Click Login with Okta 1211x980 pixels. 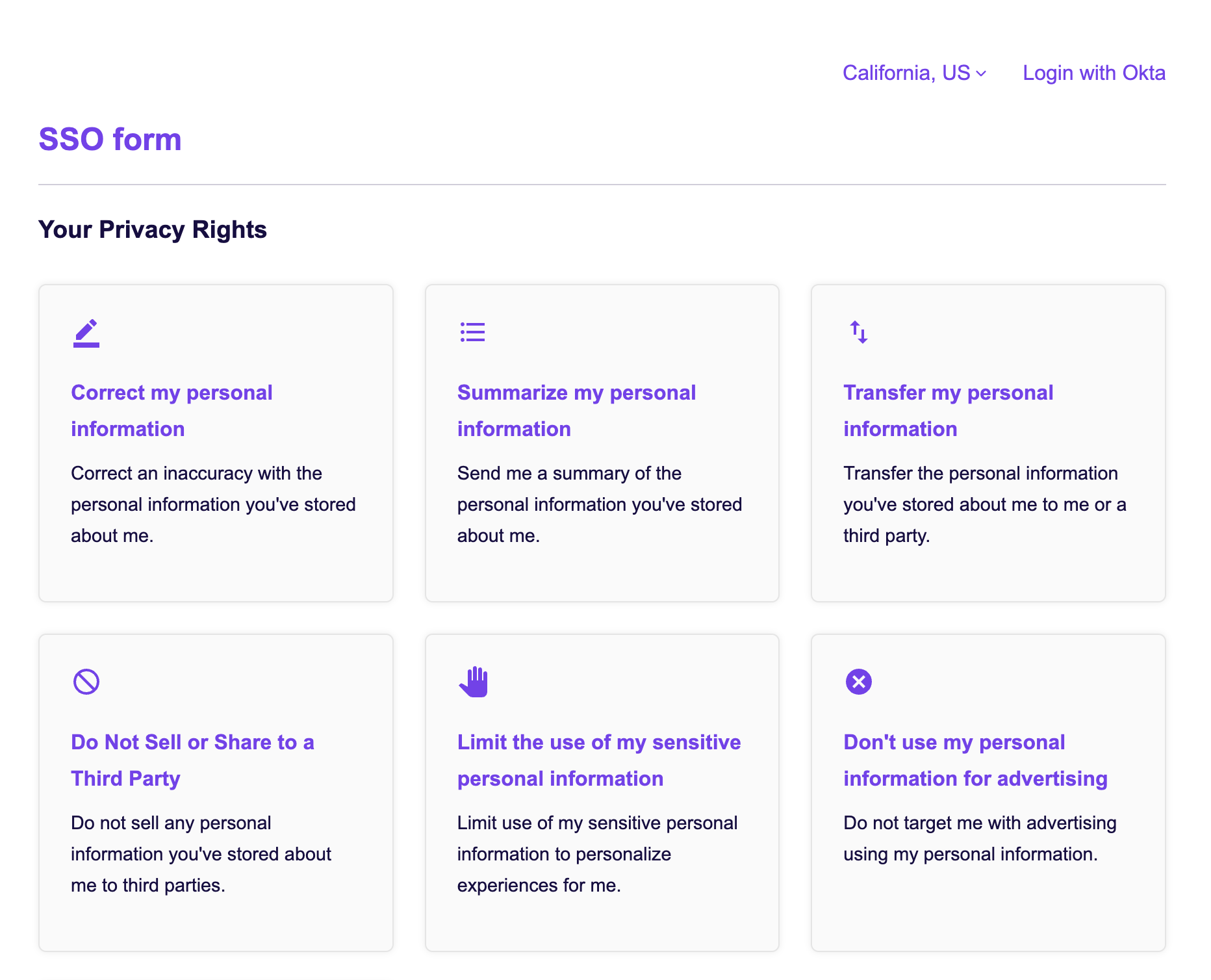pyautogui.click(x=1093, y=72)
